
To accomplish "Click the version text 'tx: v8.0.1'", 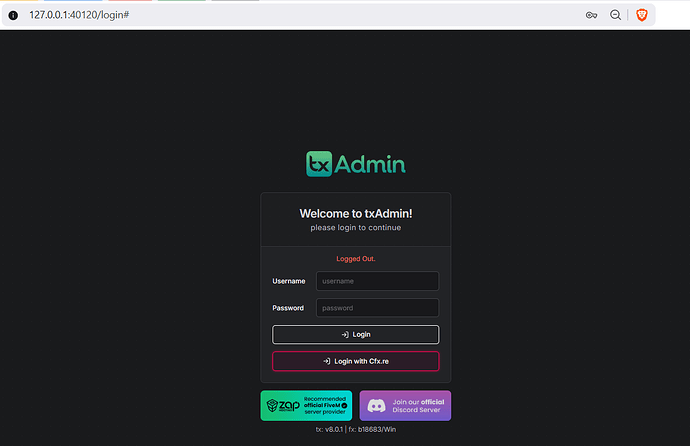I will [329, 429].
